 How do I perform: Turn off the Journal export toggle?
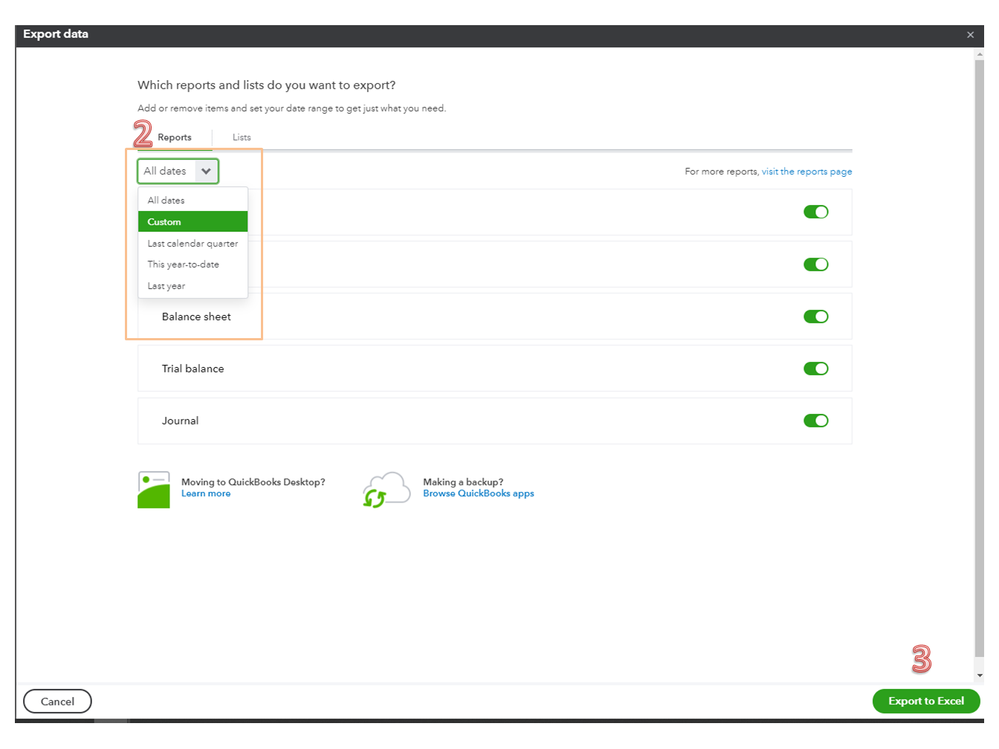coord(816,421)
